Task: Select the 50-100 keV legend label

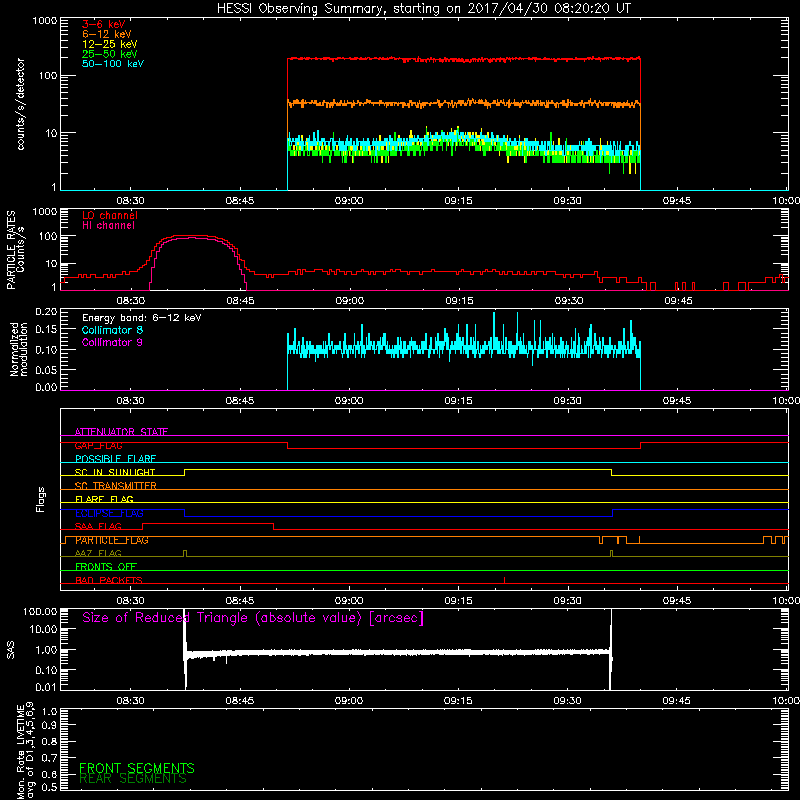Action: [113, 64]
